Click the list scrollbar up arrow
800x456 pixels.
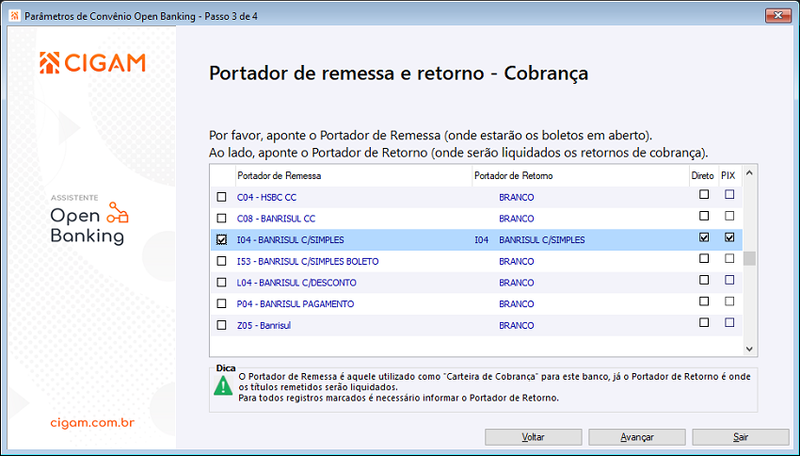coord(749,173)
